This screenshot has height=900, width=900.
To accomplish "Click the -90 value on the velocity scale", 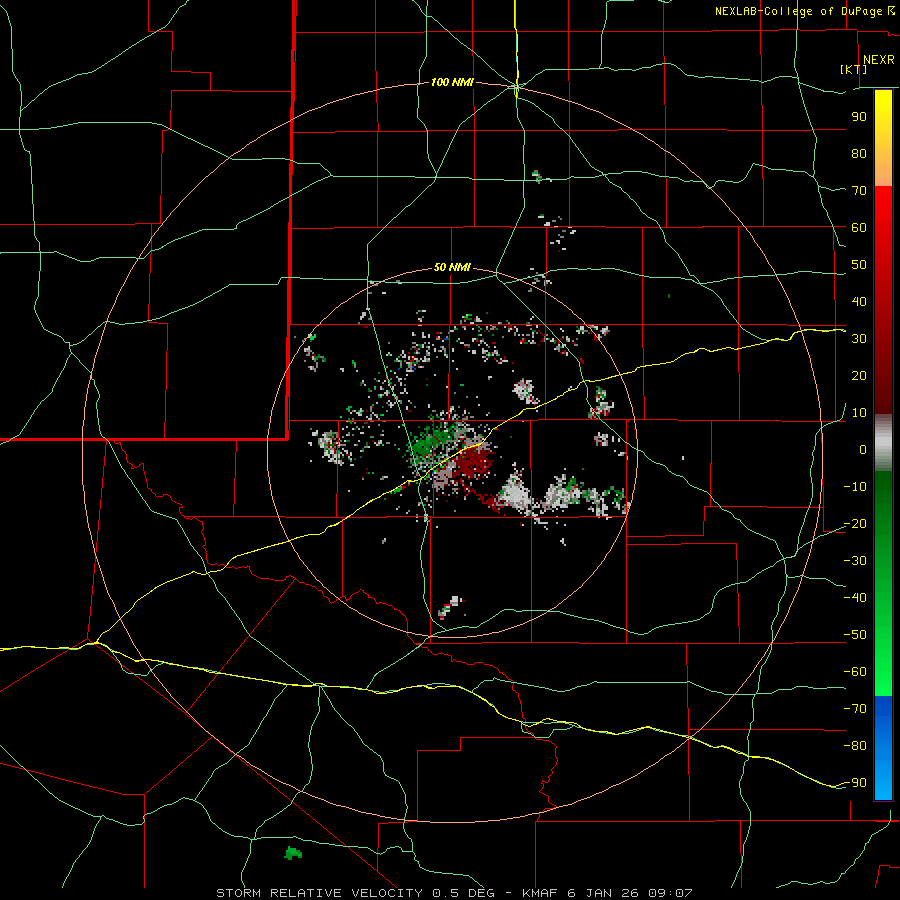I will [855, 783].
